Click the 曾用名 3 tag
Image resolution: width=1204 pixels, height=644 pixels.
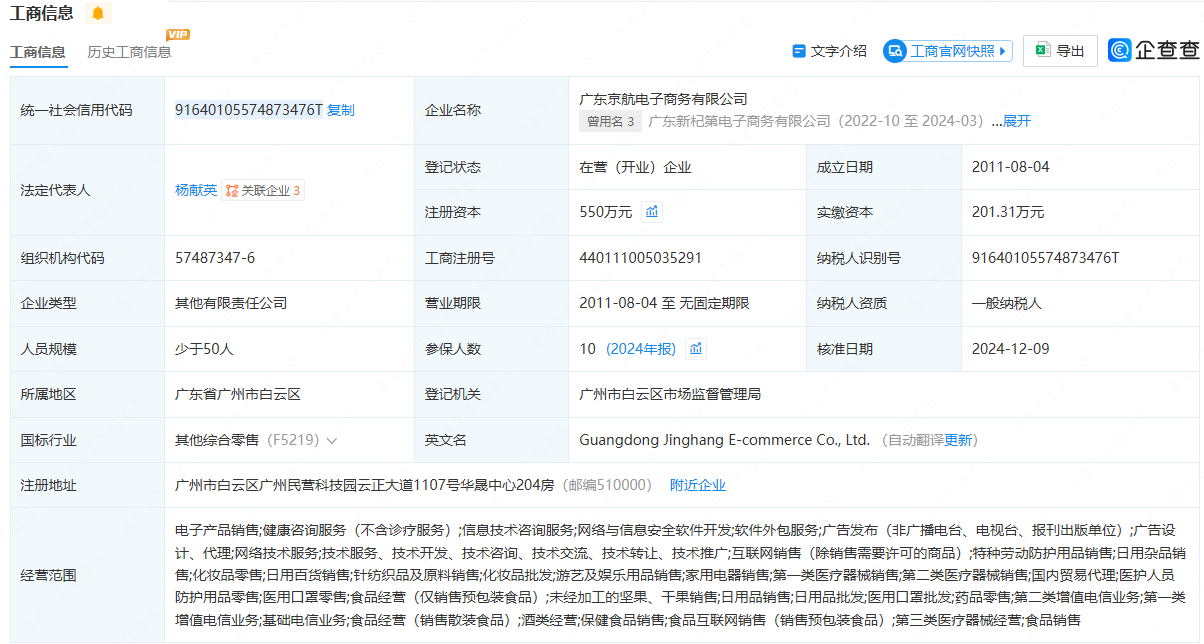[x=610, y=121]
